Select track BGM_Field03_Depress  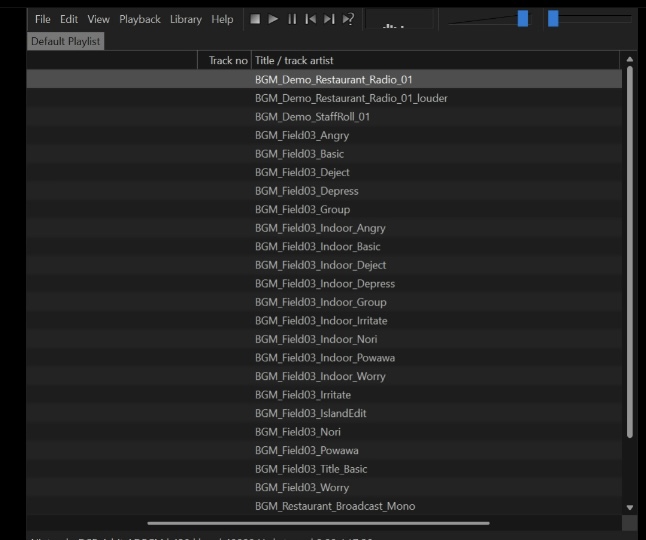click(324, 191)
